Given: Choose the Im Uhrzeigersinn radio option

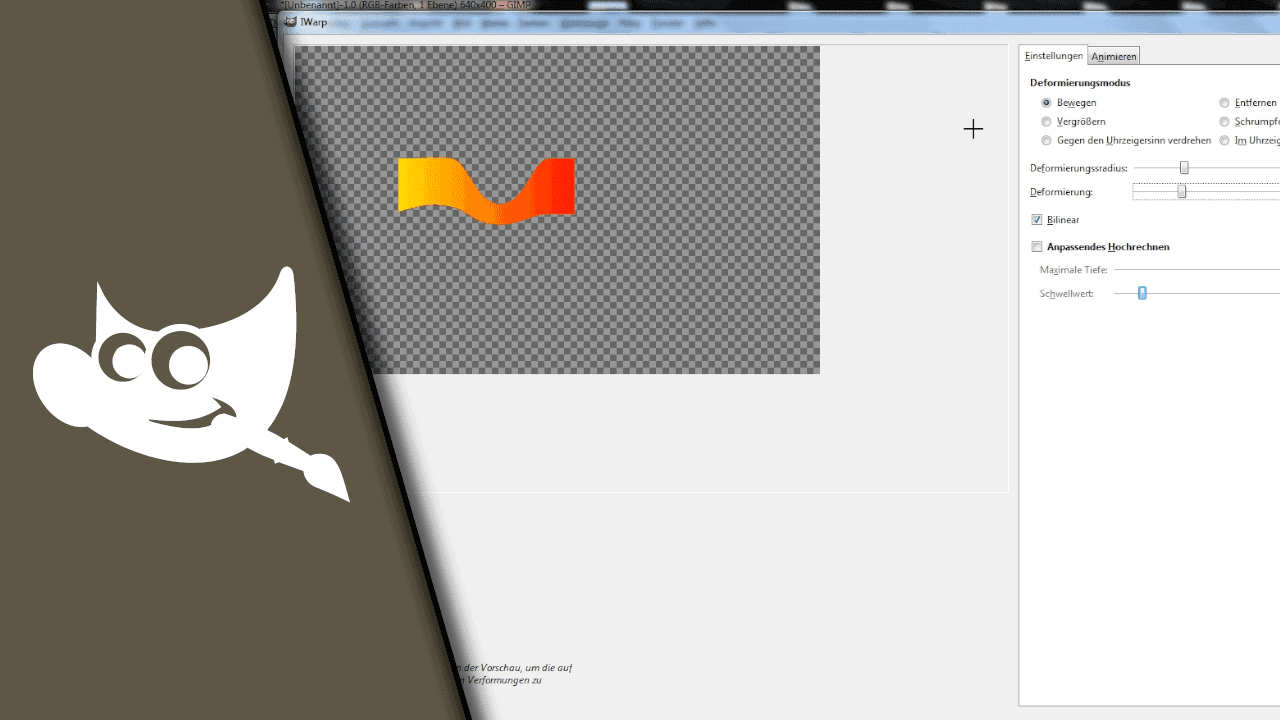Looking at the screenshot, I should 1224,141.
